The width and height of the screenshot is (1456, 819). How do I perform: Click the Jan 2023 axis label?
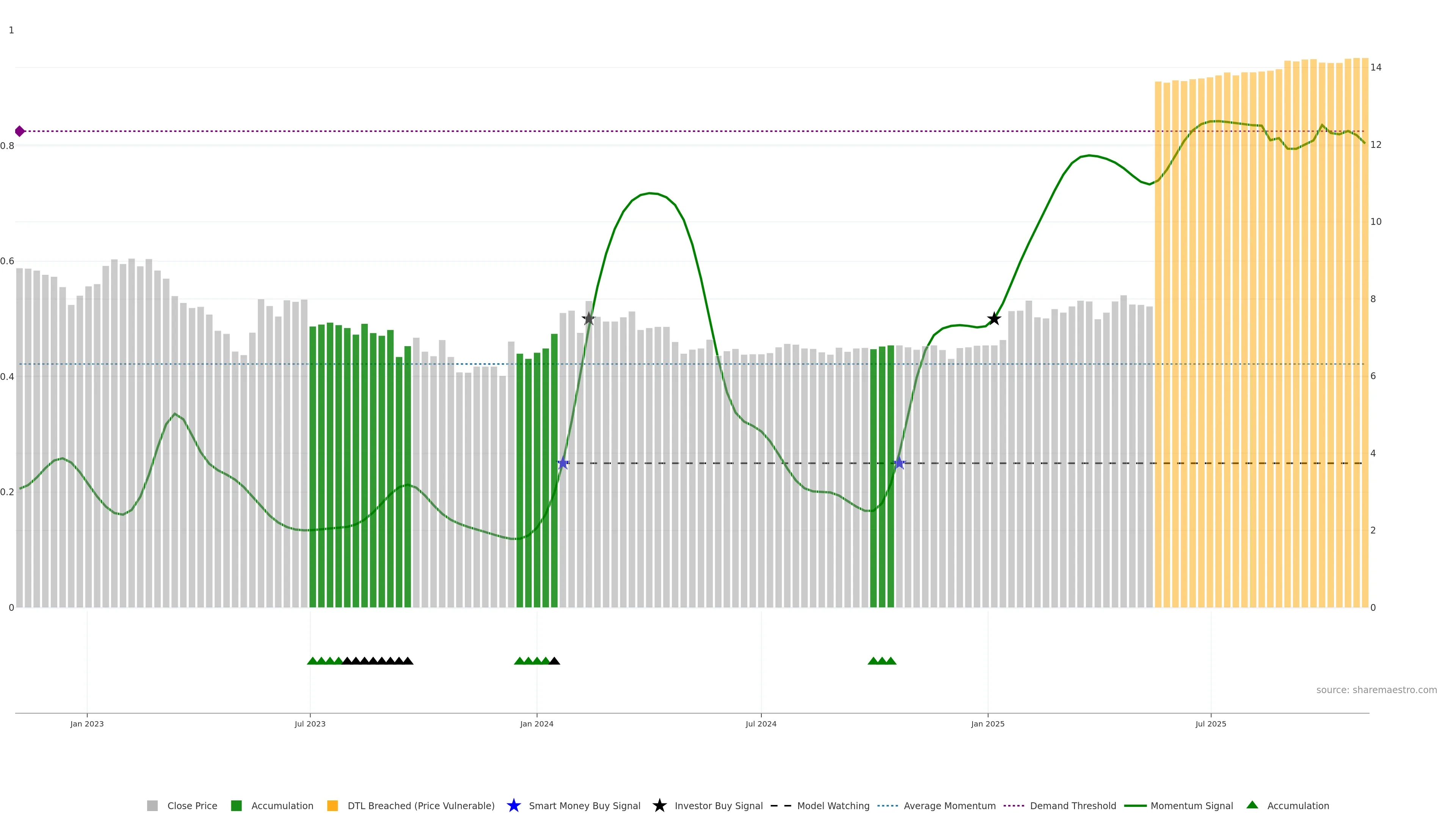(x=87, y=724)
